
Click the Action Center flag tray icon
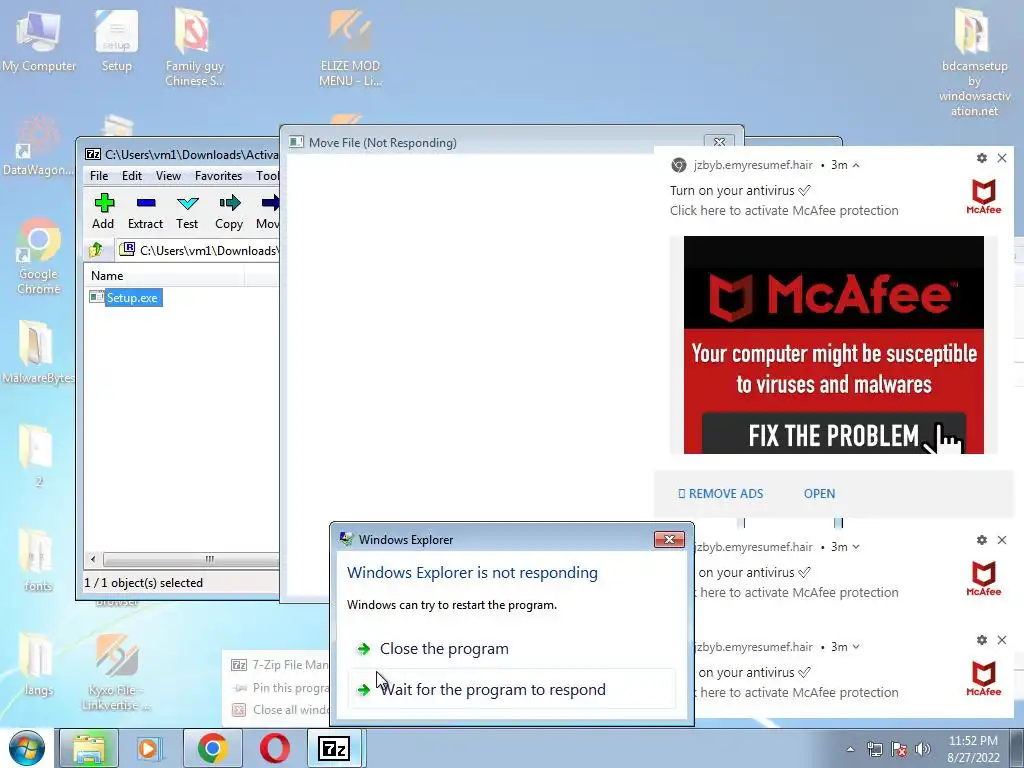(x=899, y=749)
